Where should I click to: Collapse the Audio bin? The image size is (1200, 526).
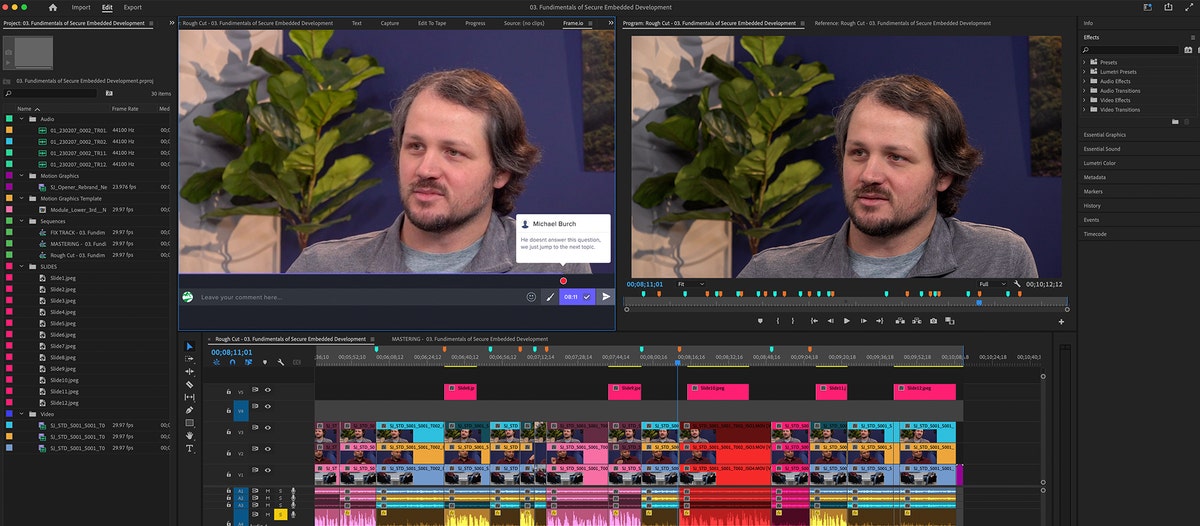22,119
